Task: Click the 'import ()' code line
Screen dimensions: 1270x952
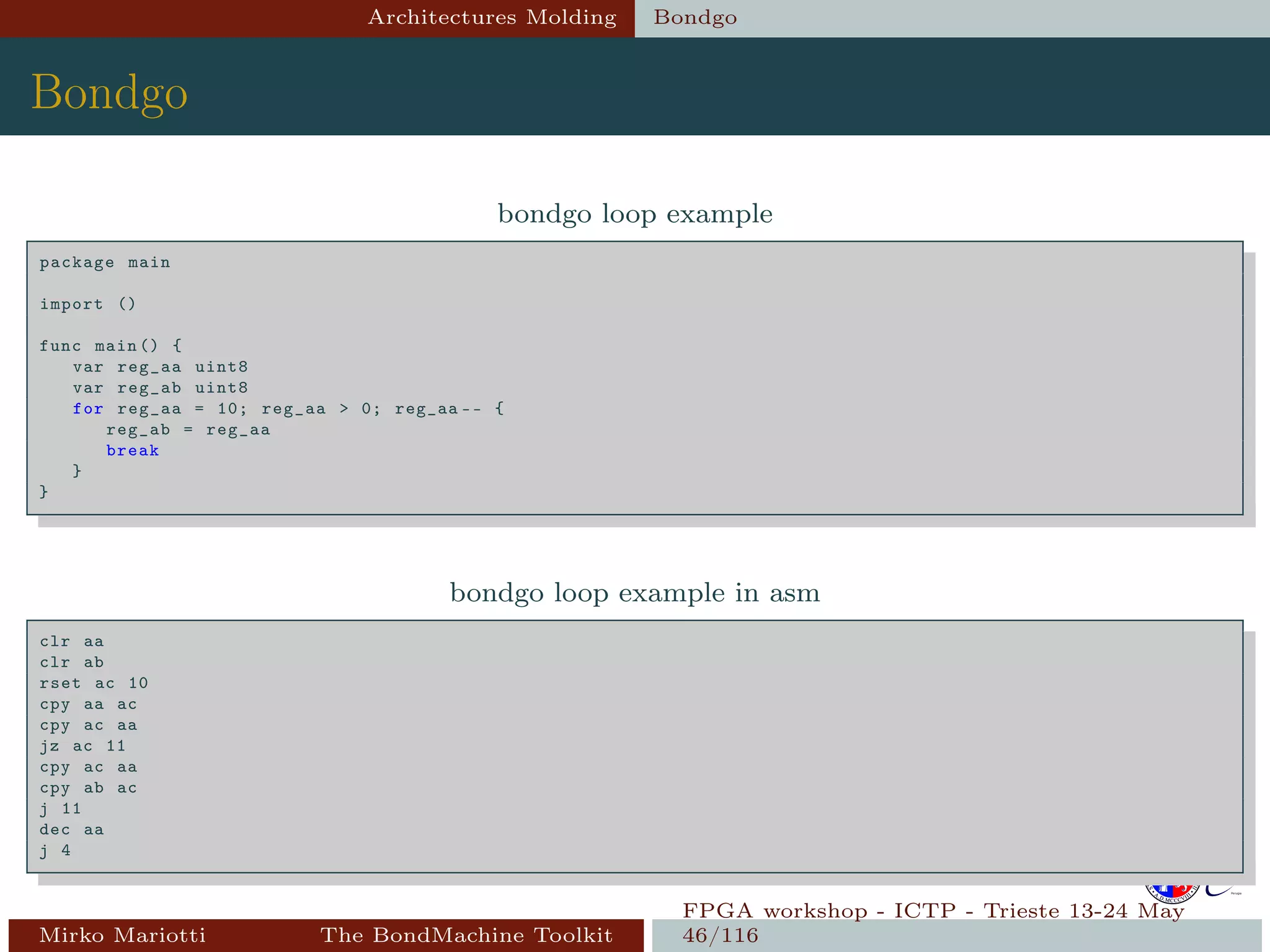Action: point(87,304)
